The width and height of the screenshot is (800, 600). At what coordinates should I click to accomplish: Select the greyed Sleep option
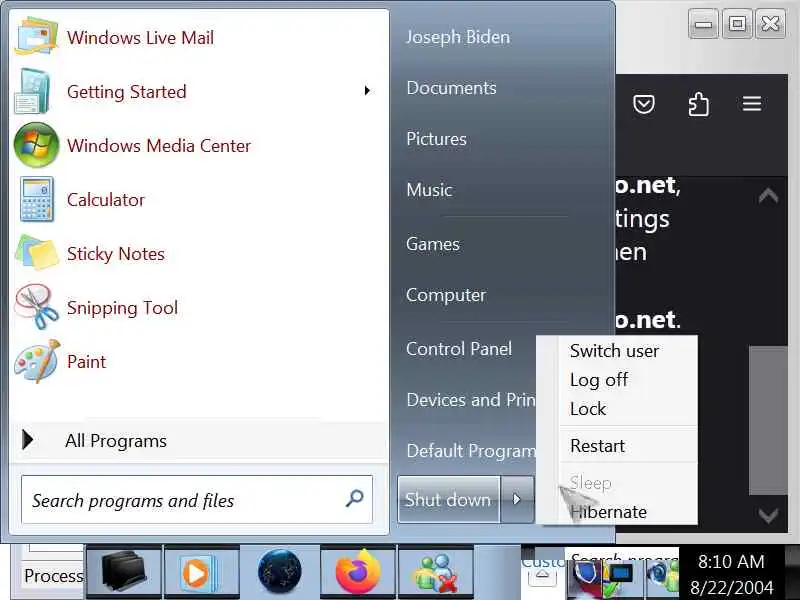(590, 483)
